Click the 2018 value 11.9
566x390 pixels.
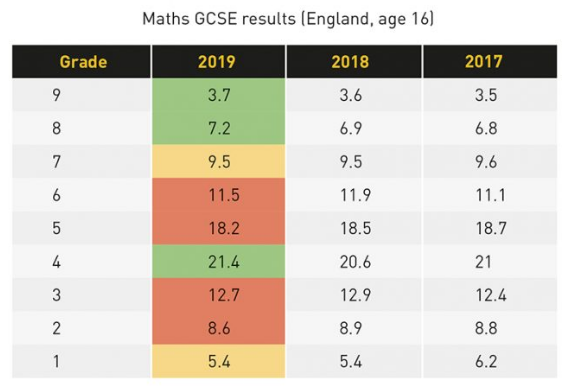point(355,195)
